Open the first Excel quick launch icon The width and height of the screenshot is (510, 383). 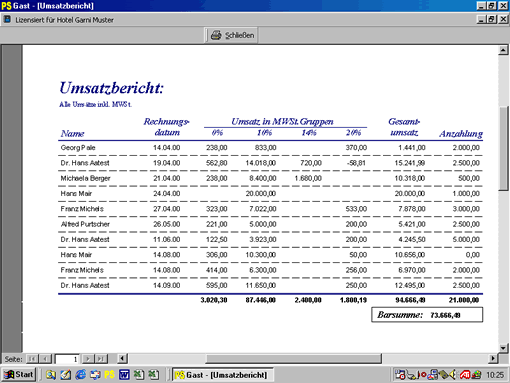point(139,375)
